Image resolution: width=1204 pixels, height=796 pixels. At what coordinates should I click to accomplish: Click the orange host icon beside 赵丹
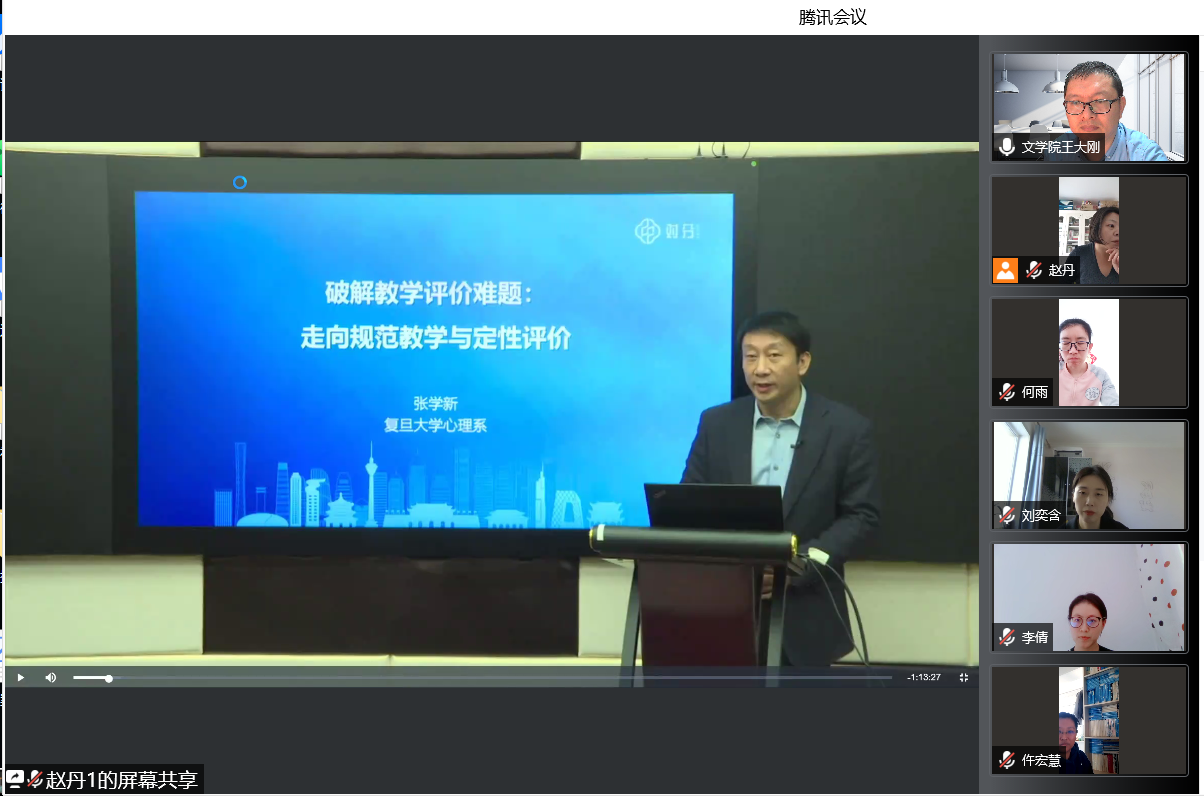tap(1005, 270)
